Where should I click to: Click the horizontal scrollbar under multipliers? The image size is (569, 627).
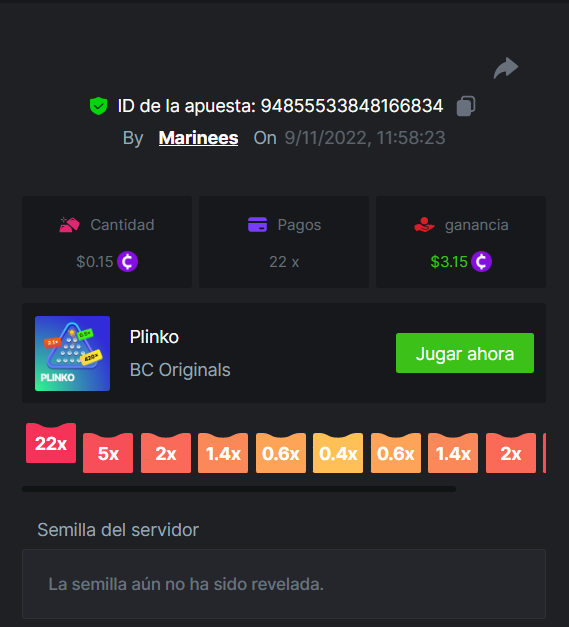[x=239, y=489]
